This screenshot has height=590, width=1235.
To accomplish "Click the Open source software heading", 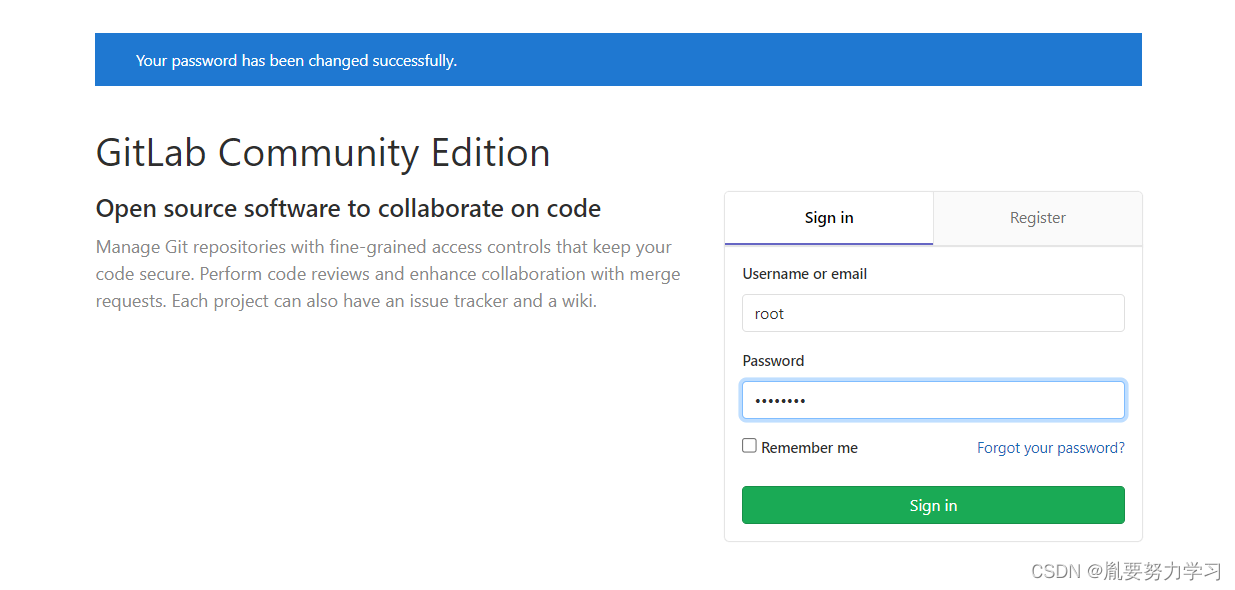I will point(348,209).
